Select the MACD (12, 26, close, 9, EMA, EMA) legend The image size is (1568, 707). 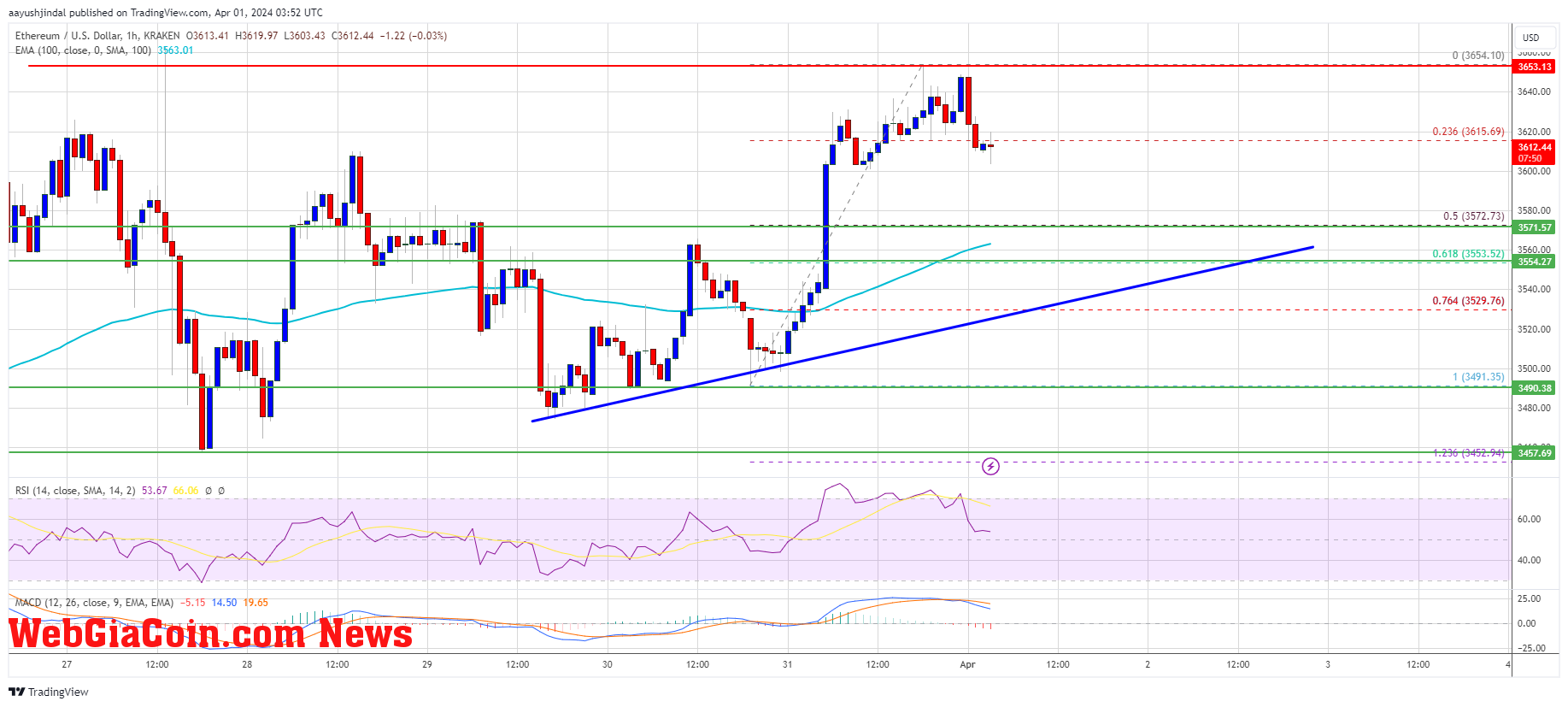click(94, 603)
